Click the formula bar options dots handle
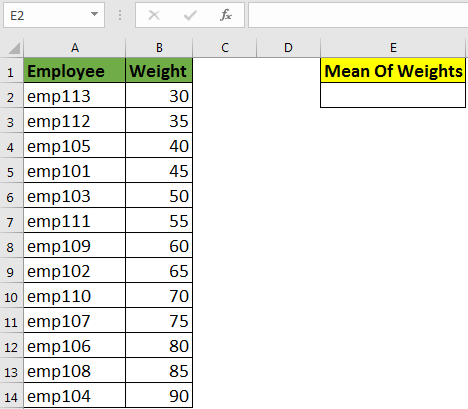The height and width of the screenshot is (409, 468). tap(120, 15)
